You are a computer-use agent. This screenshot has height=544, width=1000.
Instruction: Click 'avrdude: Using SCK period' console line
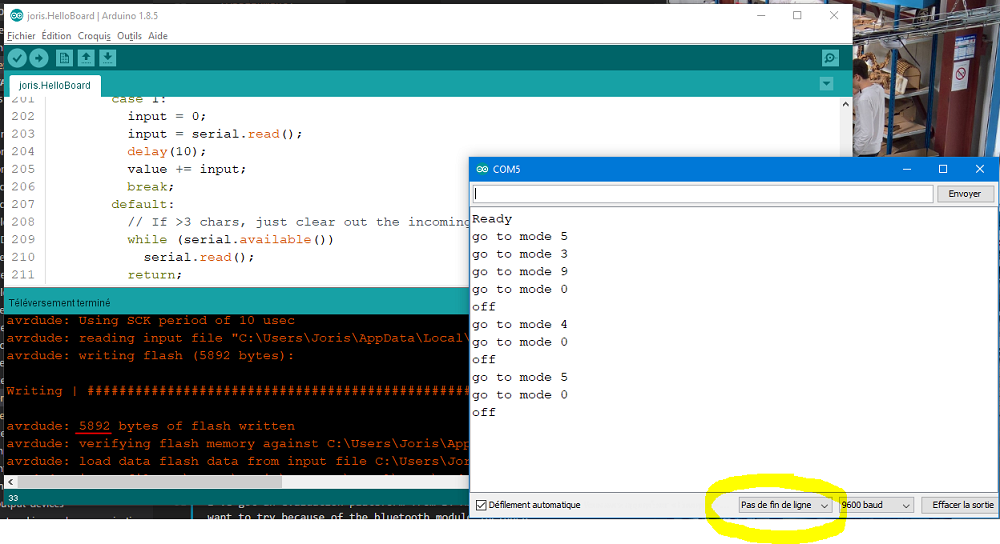click(151, 320)
